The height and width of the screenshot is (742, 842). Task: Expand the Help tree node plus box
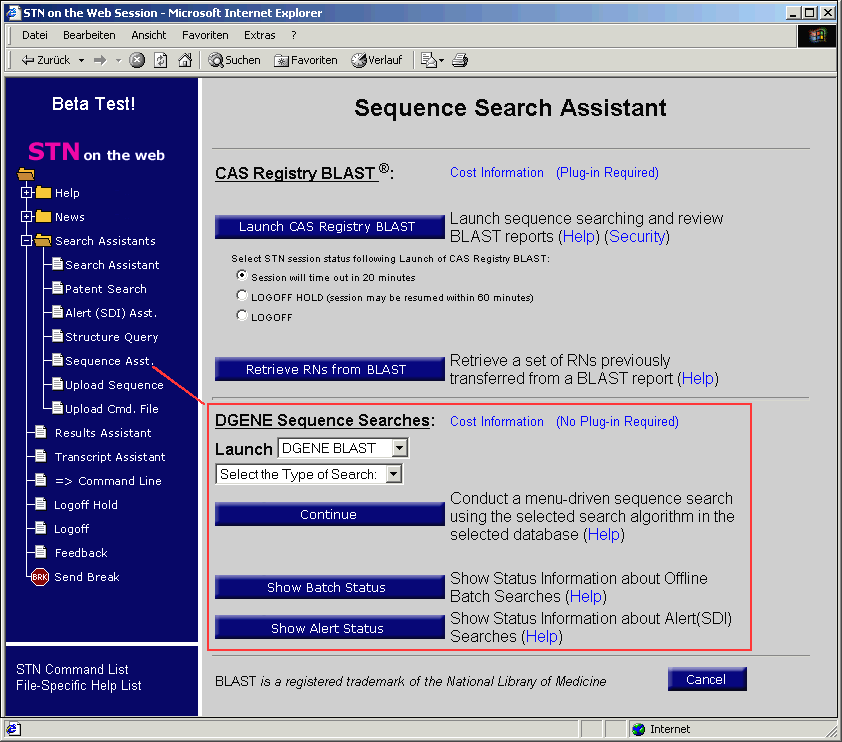coord(26,192)
